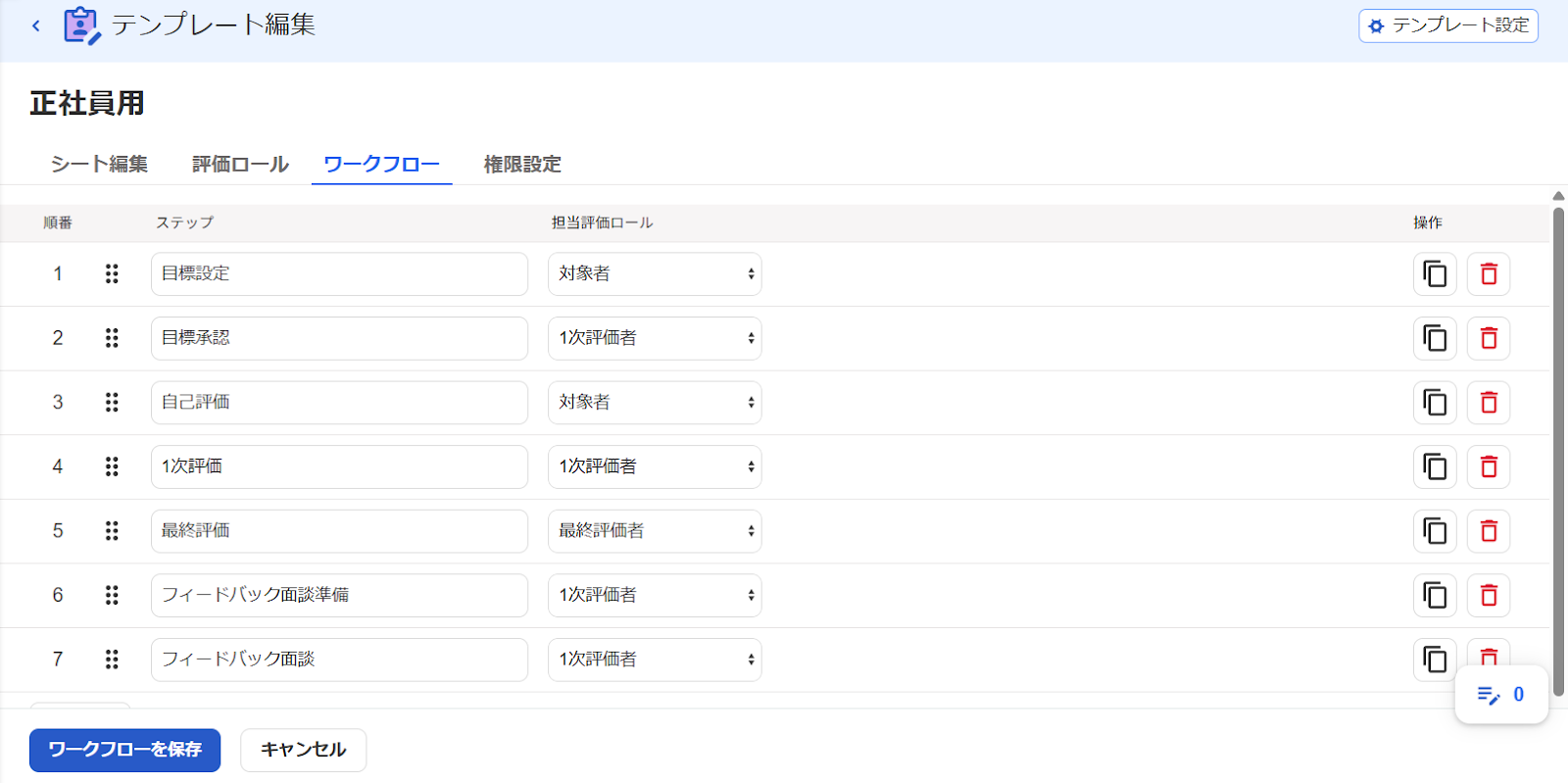Expand the 最終評価者 role dropdown

[655, 531]
